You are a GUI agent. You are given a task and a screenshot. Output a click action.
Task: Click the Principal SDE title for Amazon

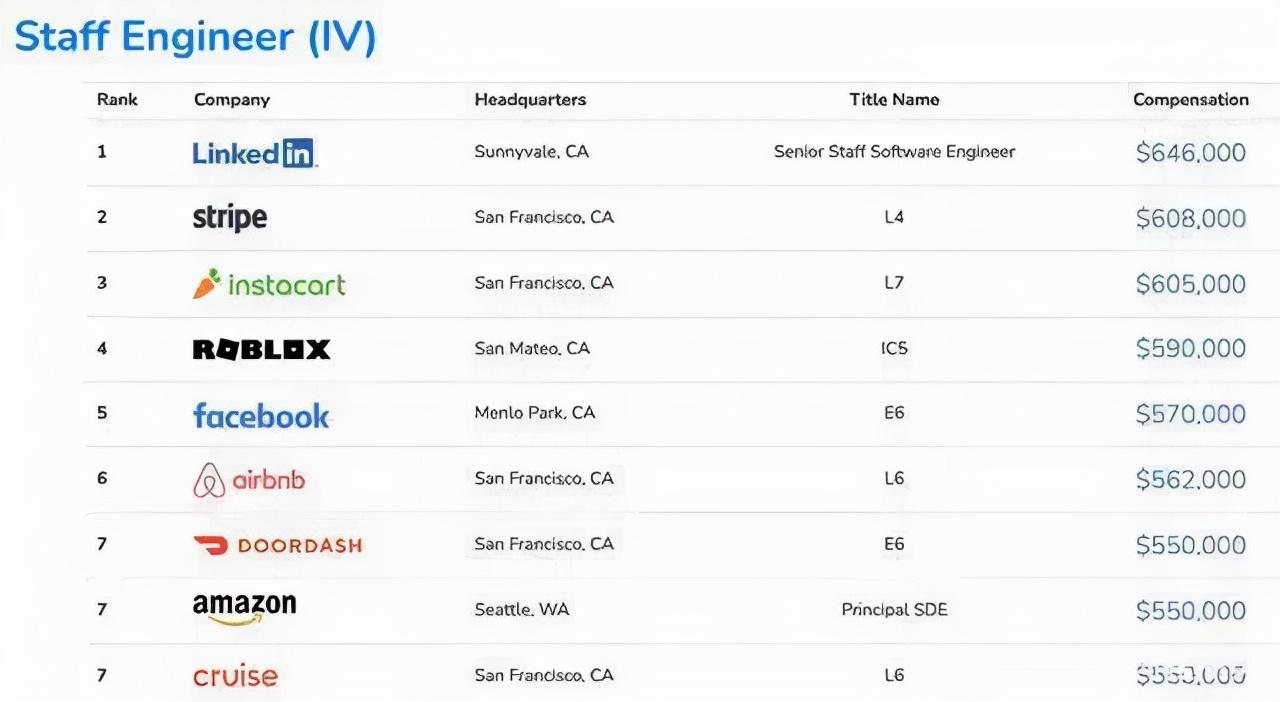coord(894,609)
